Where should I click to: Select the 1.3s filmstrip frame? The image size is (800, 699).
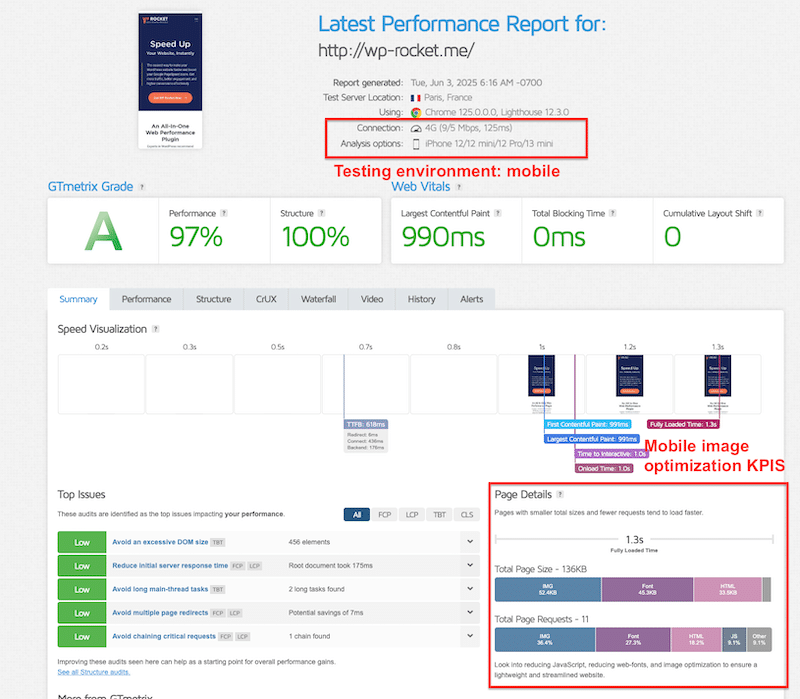717,384
